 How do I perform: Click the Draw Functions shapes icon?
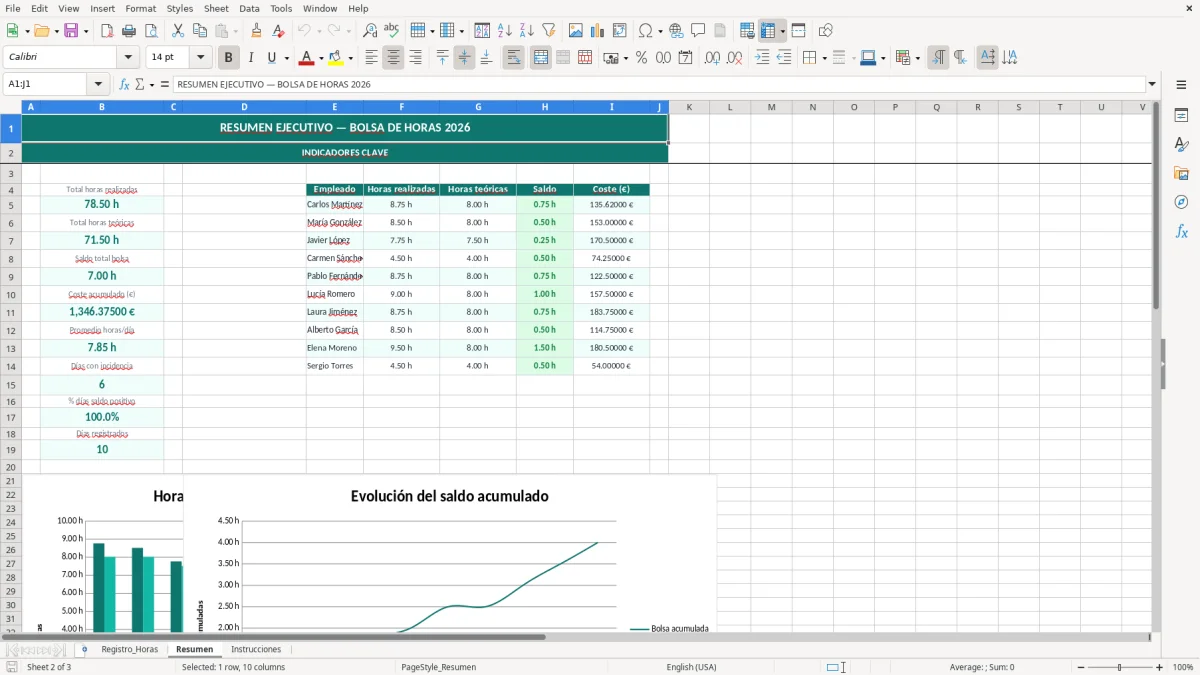[x=826, y=31]
